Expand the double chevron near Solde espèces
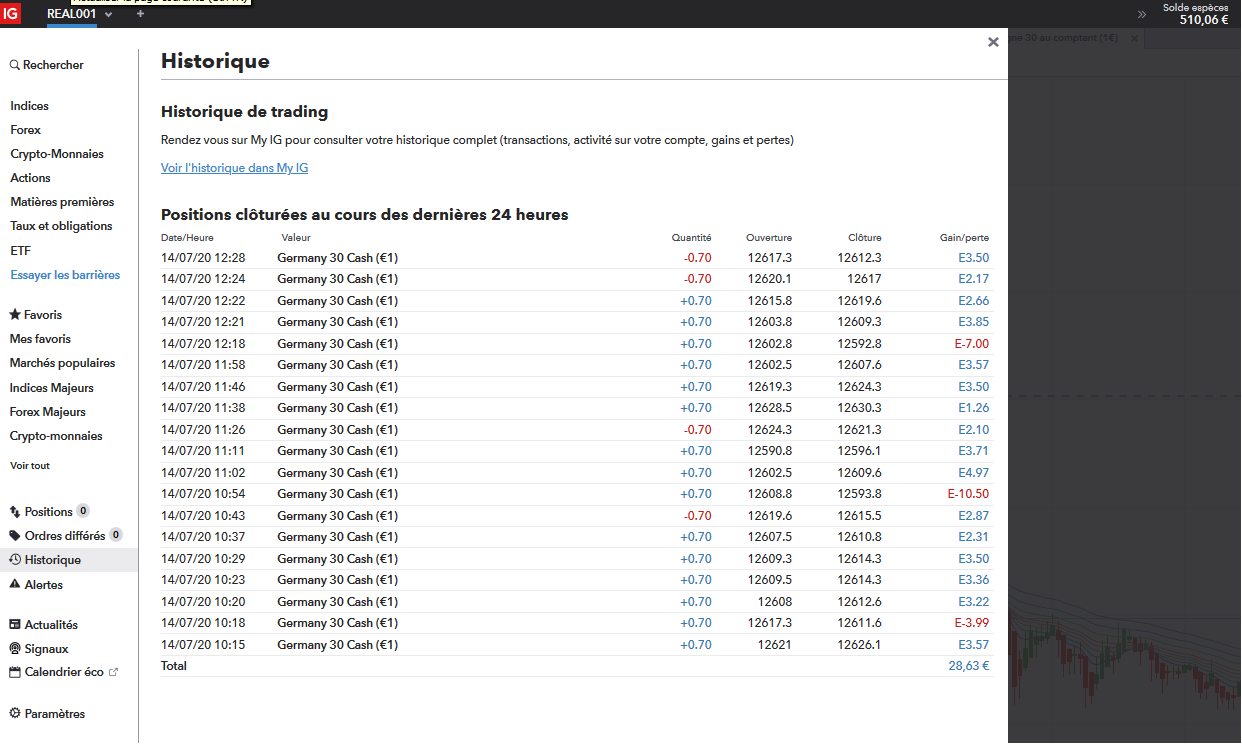1242x746 pixels. tap(1142, 14)
